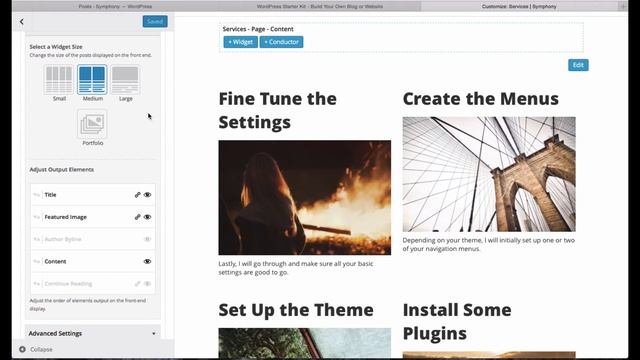Open the Create the Menus post title

(480, 99)
